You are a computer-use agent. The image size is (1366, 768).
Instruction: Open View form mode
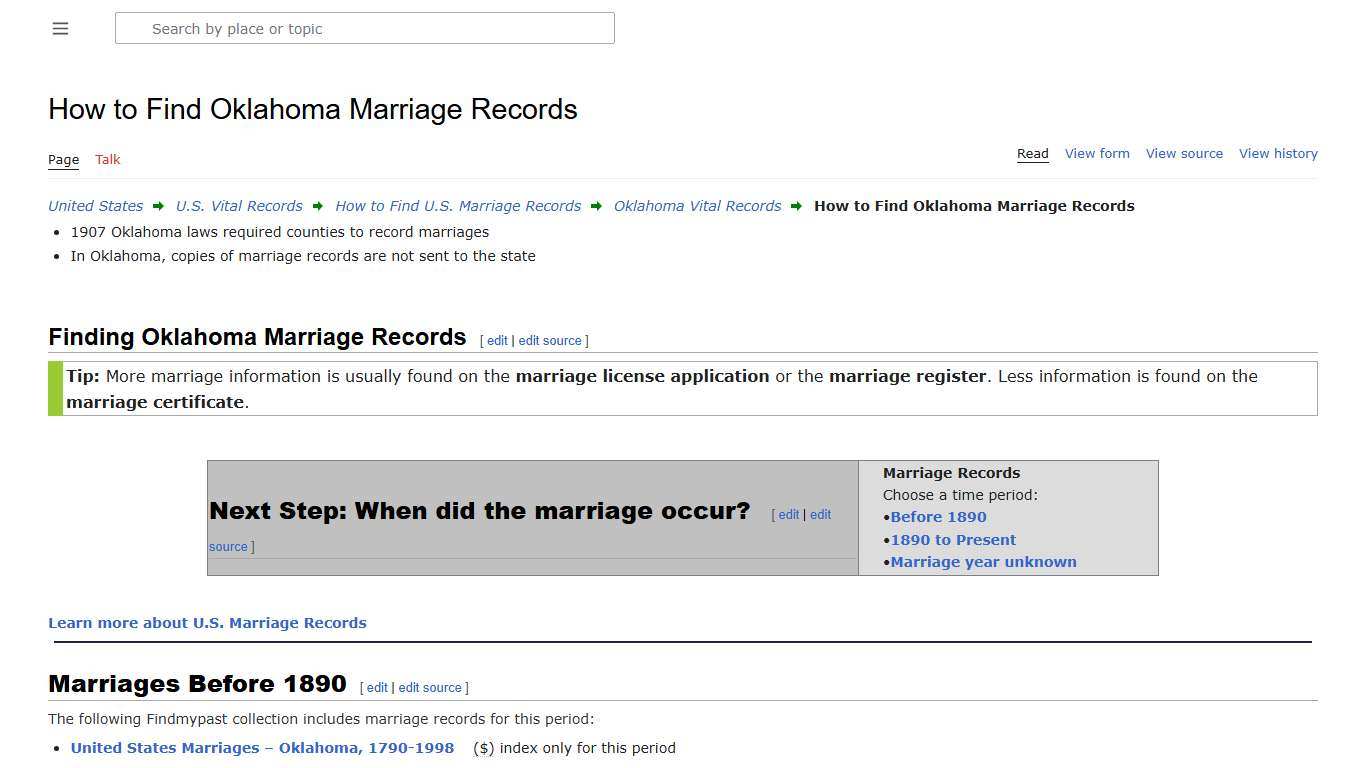click(1096, 153)
